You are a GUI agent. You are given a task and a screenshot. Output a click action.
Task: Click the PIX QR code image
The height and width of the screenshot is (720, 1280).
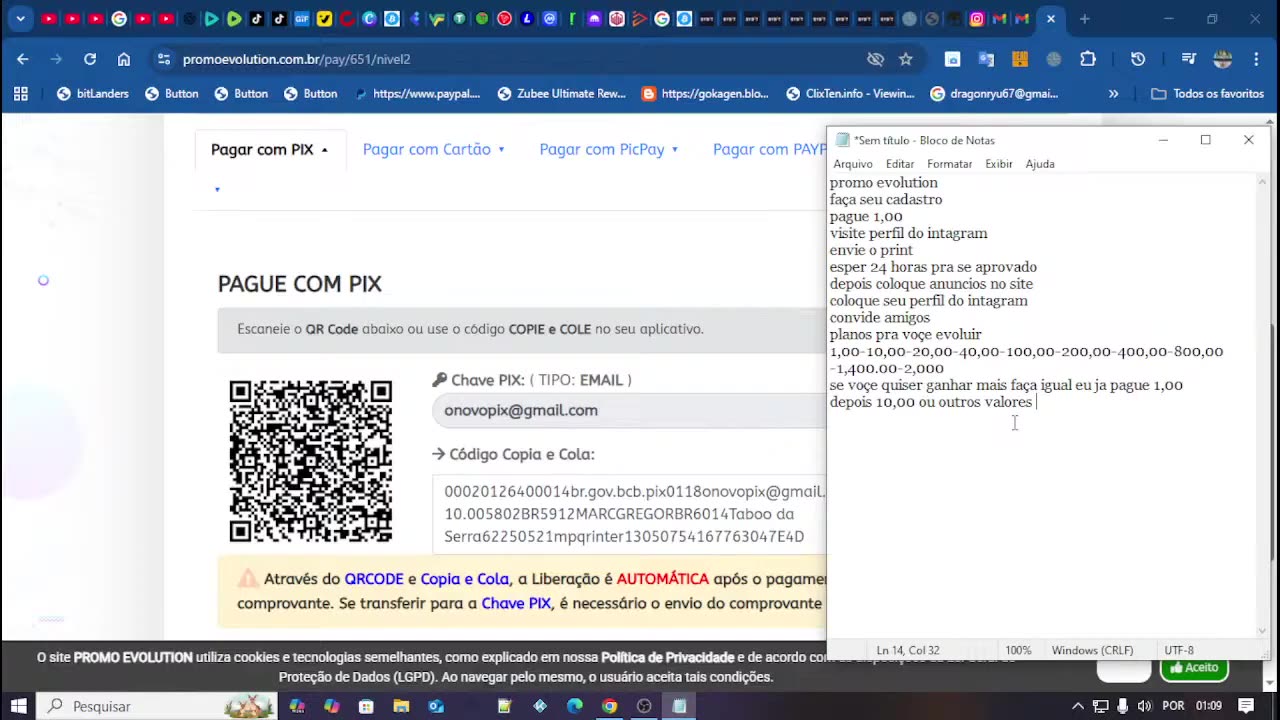(311, 461)
